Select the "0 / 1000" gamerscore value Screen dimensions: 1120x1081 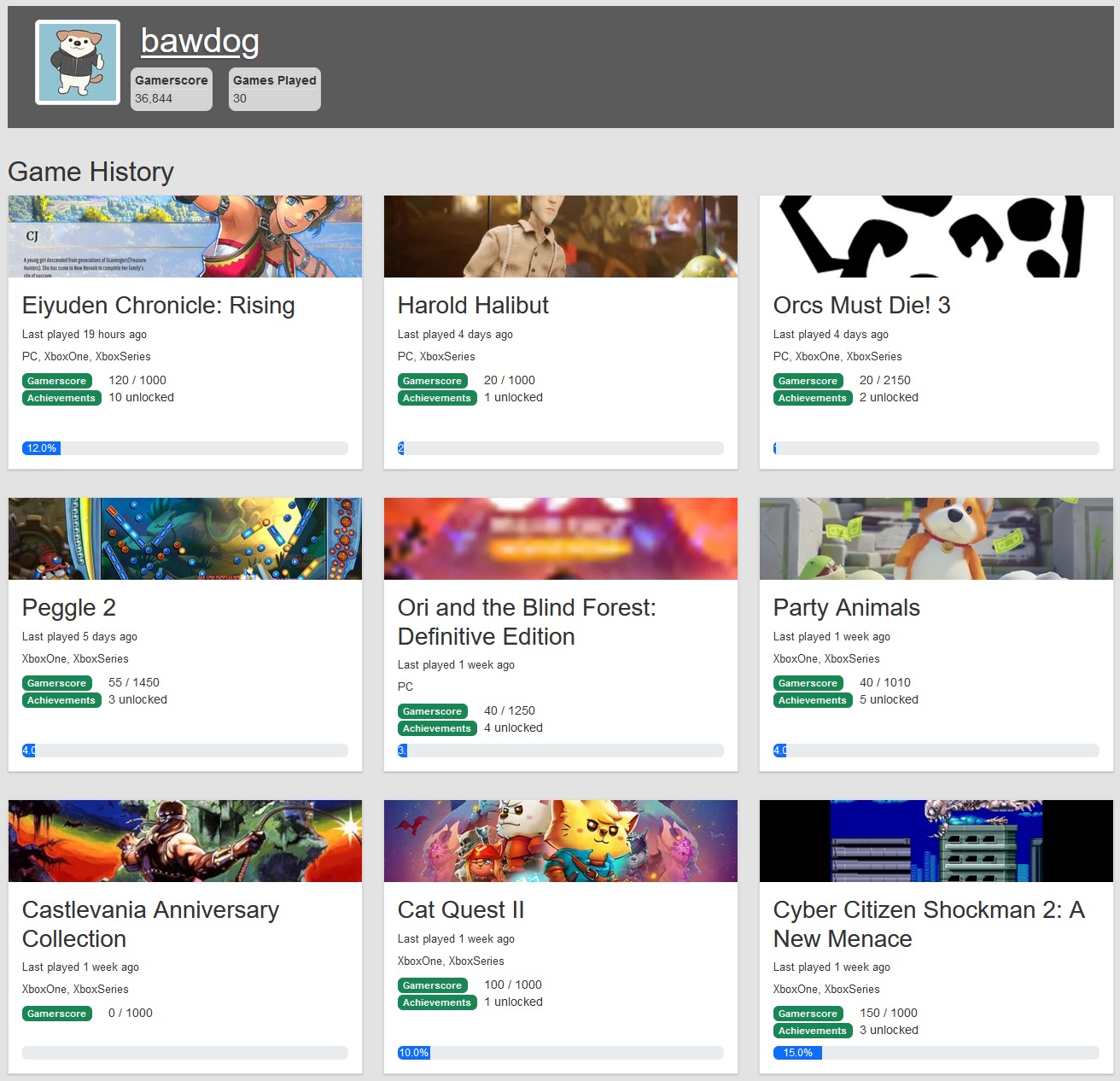tap(131, 1013)
